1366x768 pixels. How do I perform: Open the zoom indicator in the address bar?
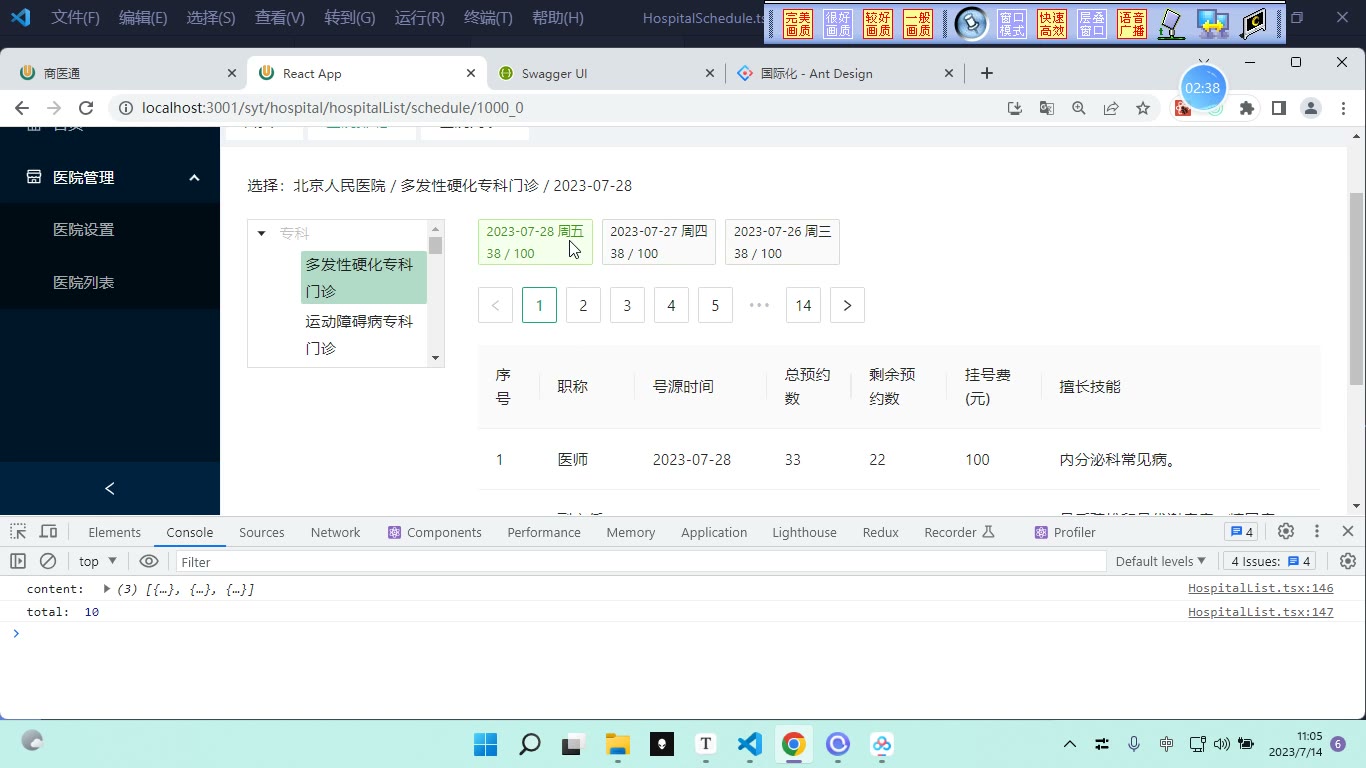coord(1079,108)
